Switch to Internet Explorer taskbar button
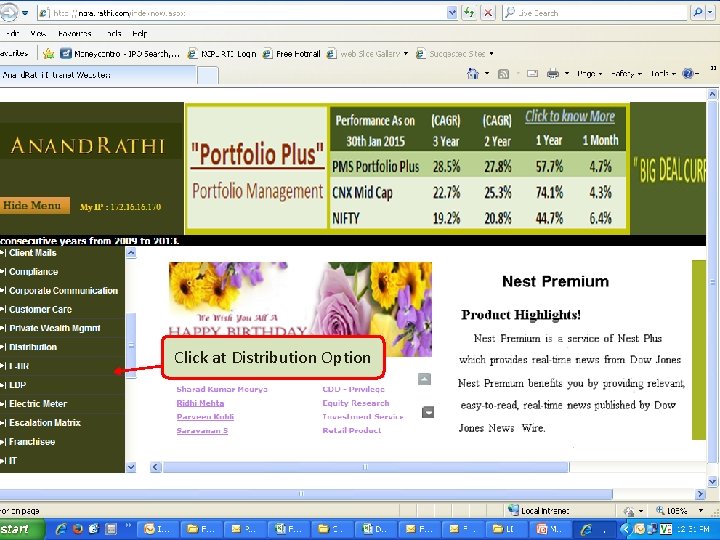 tap(595, 529)
